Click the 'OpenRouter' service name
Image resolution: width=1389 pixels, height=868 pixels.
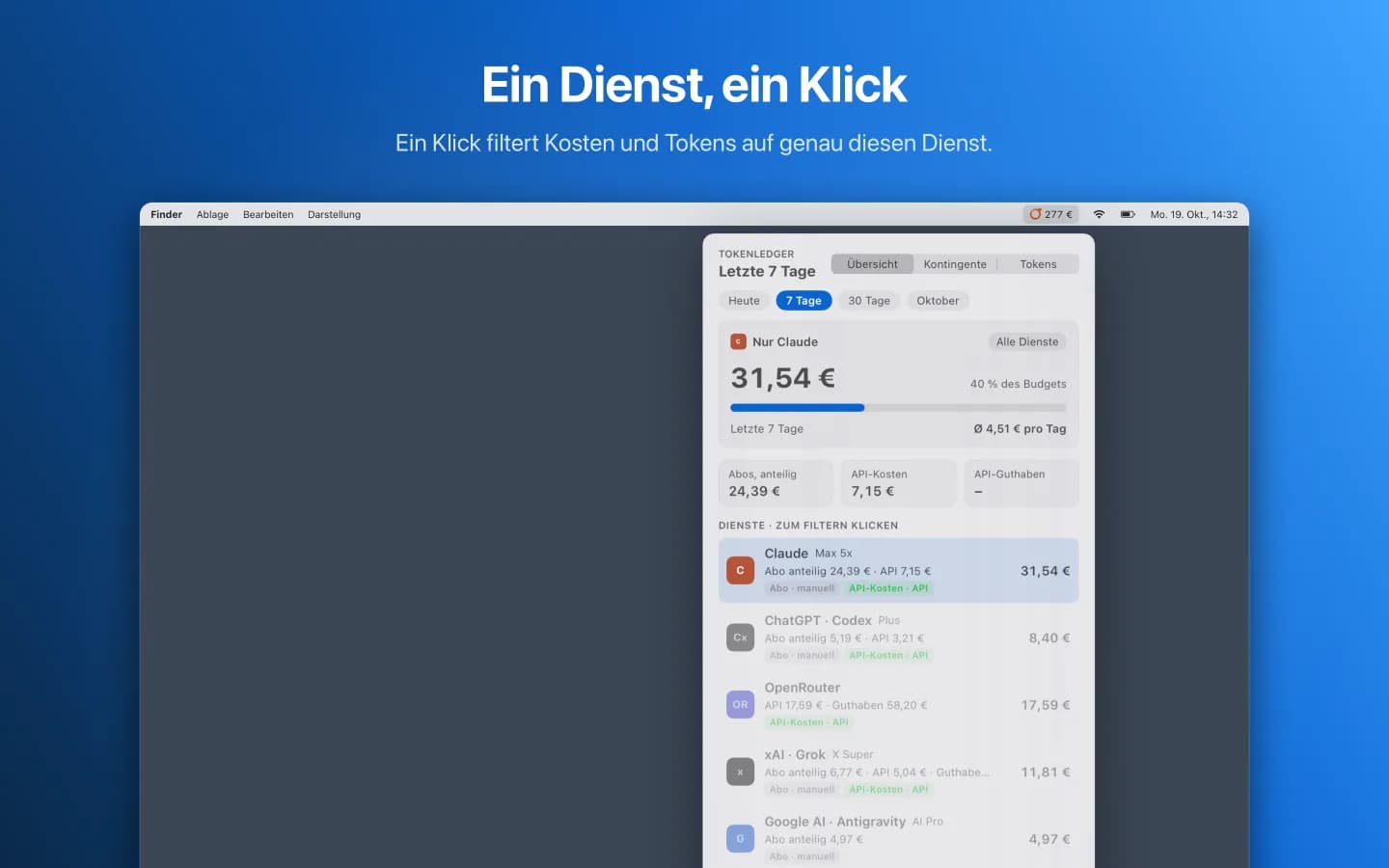(803, 688)
